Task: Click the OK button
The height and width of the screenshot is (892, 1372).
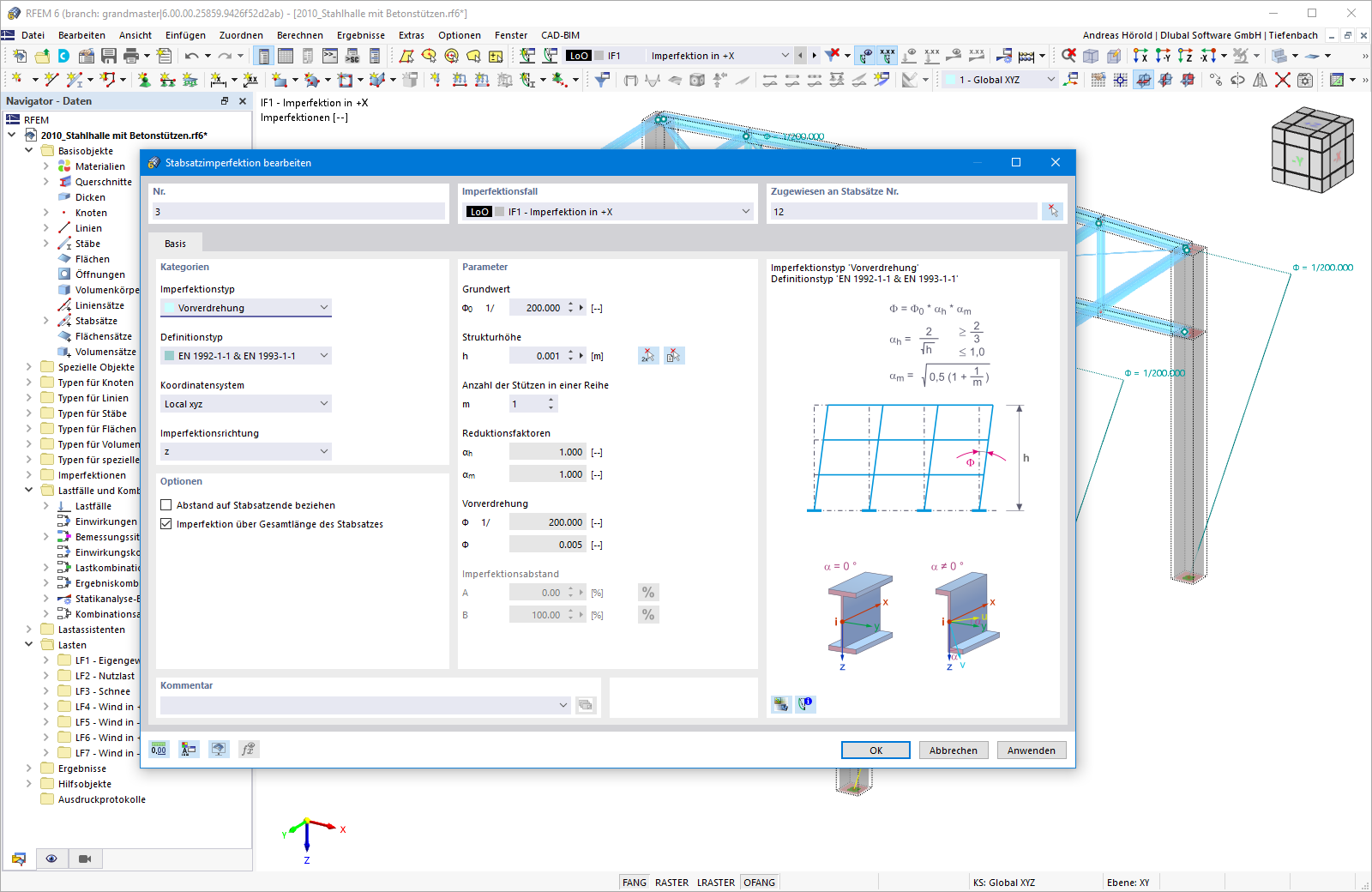Action: [876, 750]
